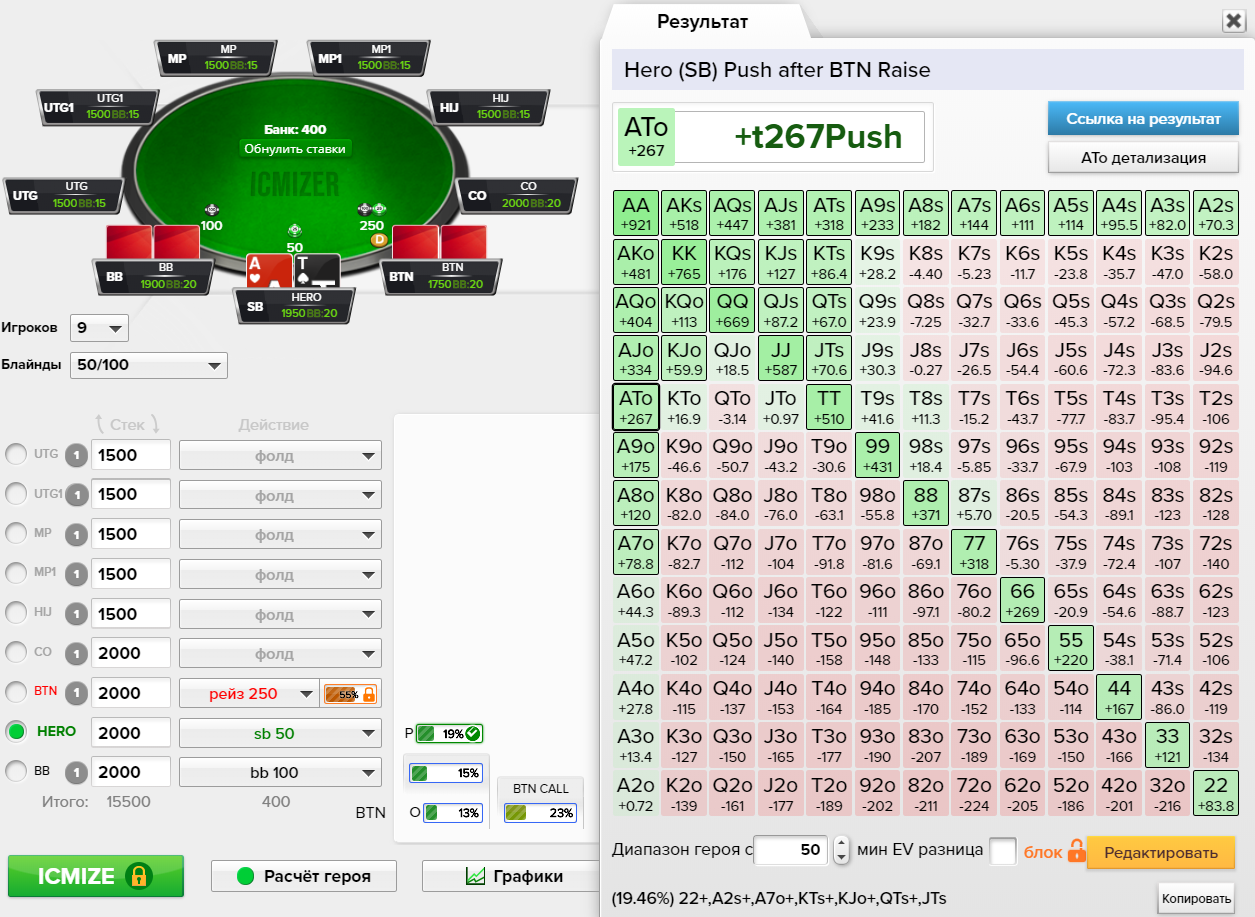Image resolution: width=1255 pixels, height=917 pixels.
Task: Select the AA +921 cell in the grid
Action: click(x=635, y=215)
